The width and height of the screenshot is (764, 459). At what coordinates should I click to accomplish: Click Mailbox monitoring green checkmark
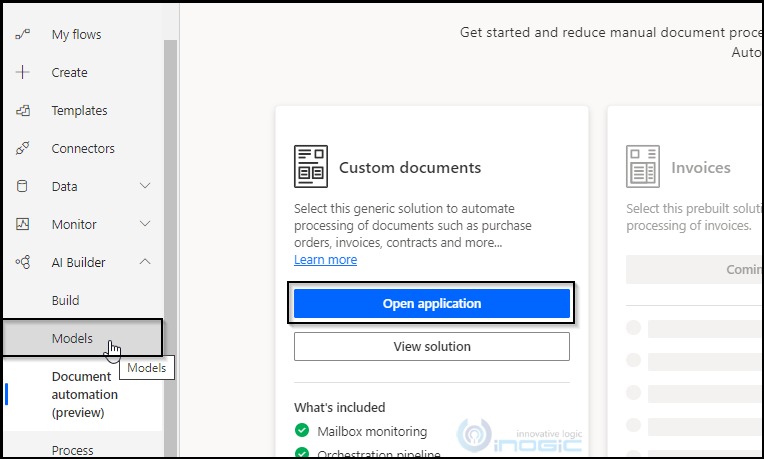coord(302,431)
